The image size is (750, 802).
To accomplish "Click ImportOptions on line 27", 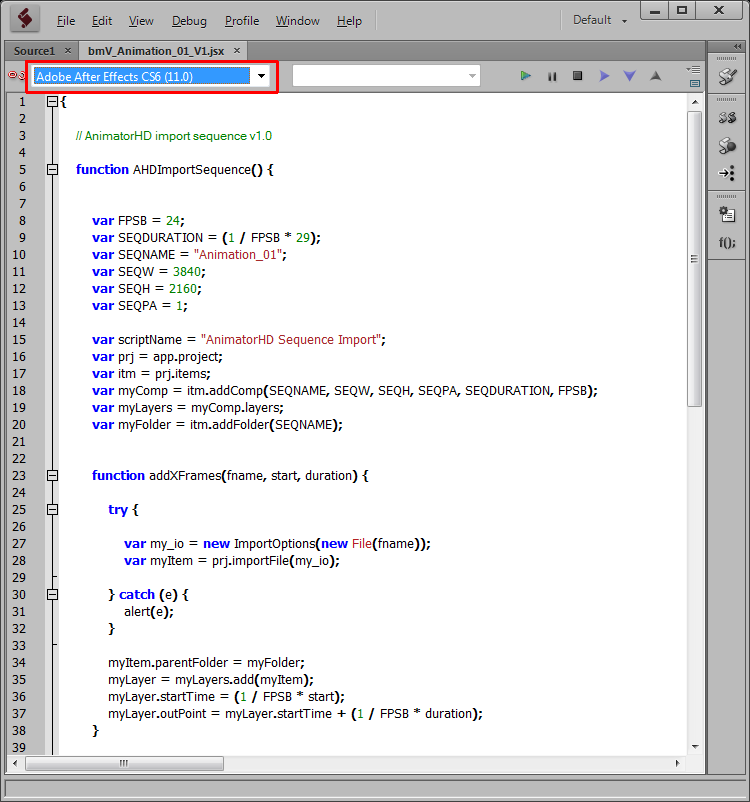I will pyautogui.click(x=274, y=544).
